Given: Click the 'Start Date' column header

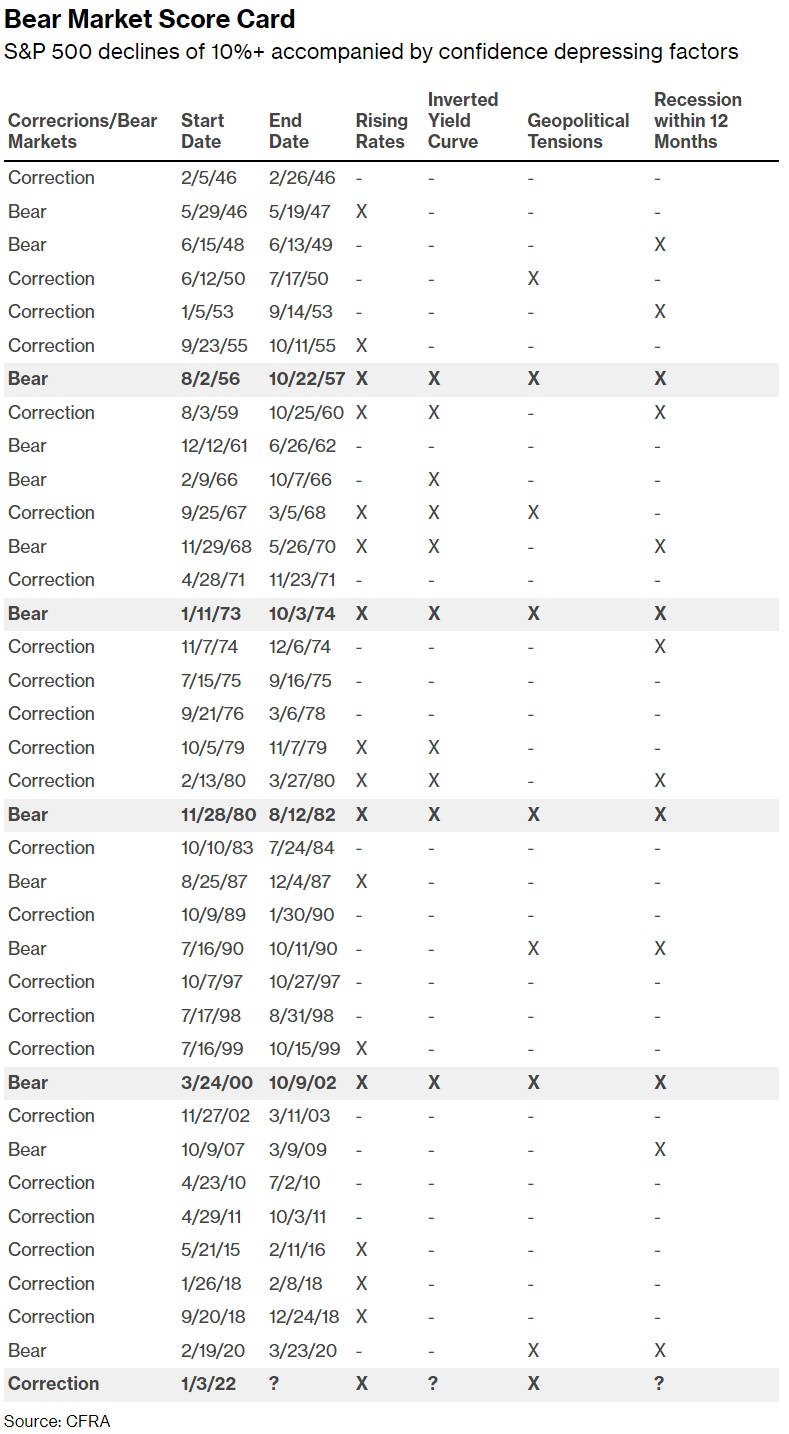Looking at the screenshot, I should coord(202,131).
